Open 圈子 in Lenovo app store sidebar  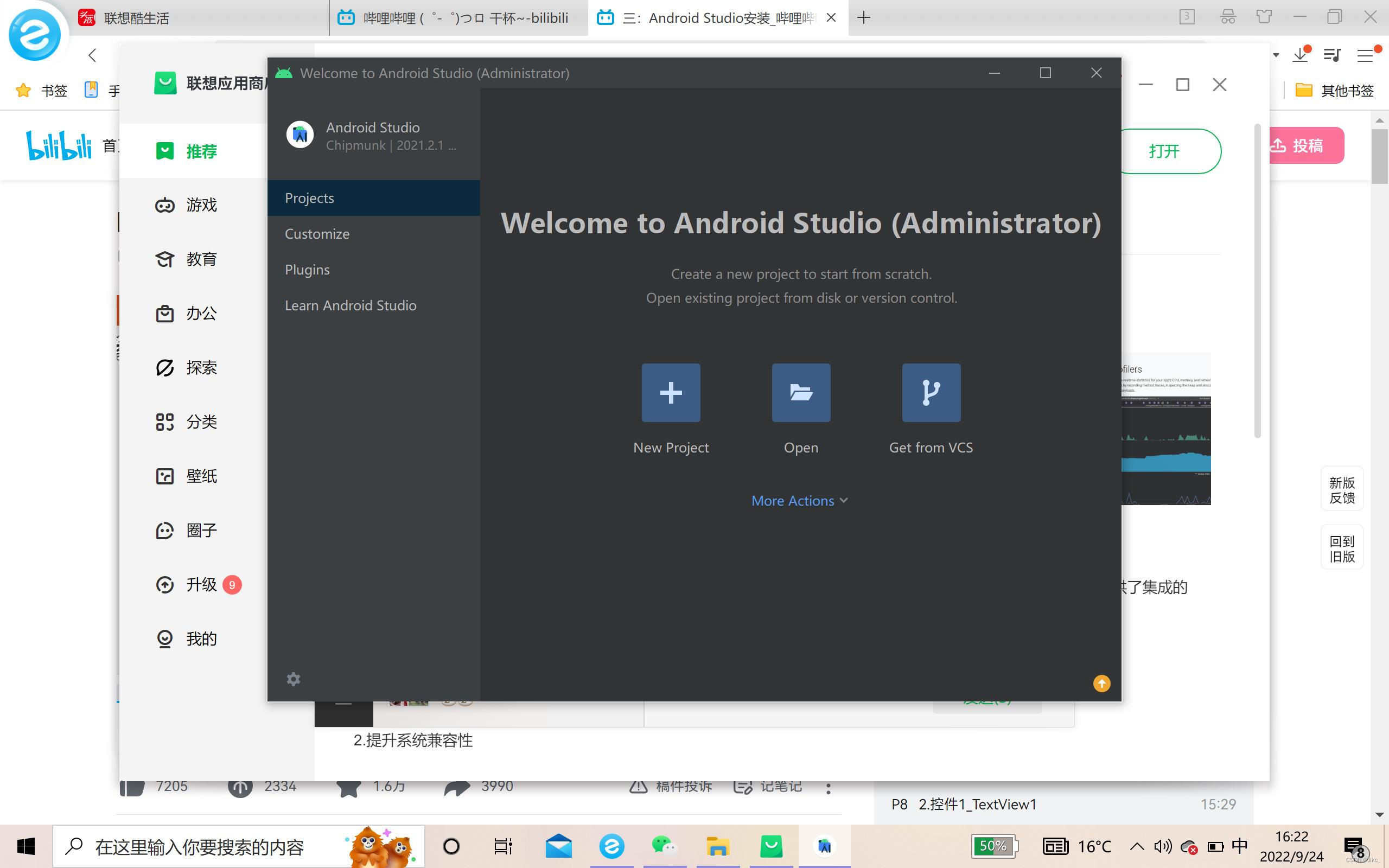tap(193, 530)
